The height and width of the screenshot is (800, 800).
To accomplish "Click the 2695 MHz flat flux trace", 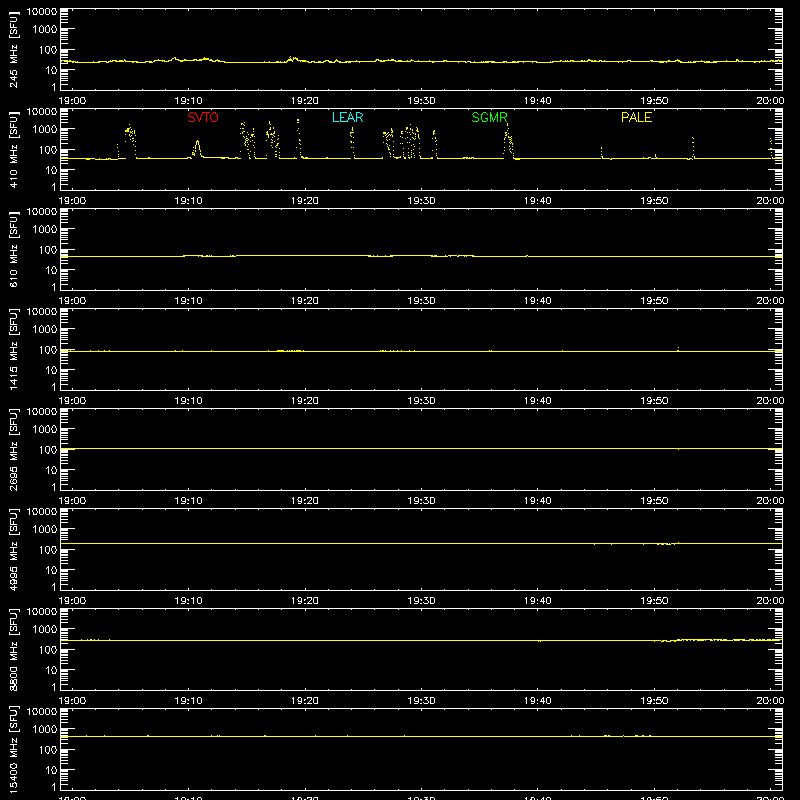I will (421, 449).
